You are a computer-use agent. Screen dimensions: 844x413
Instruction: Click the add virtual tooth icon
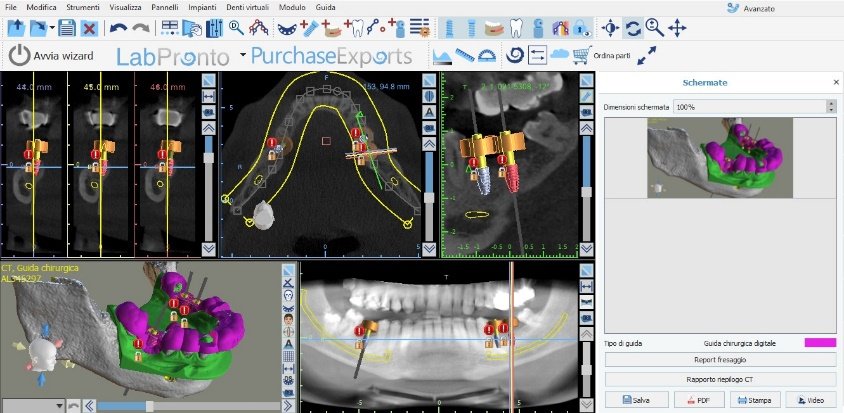click(354, 28)
